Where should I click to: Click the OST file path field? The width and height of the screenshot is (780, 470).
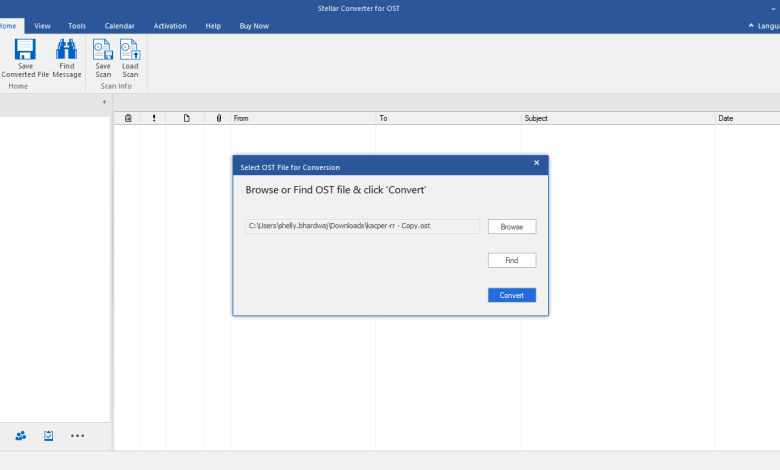point(363,226)
